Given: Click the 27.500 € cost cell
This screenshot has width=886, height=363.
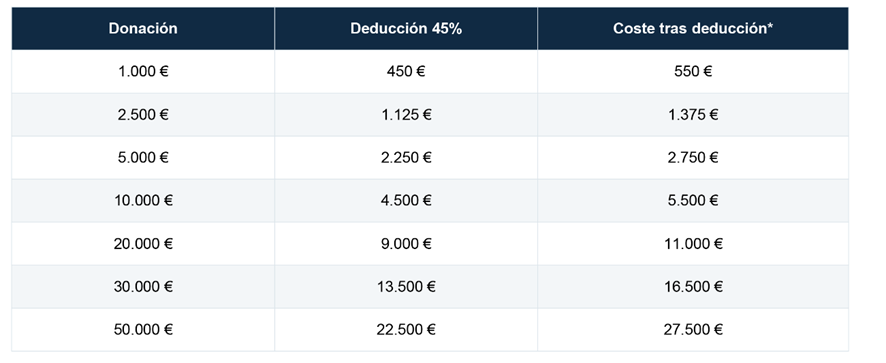Looking at the screenshot, I should point(693,330).
